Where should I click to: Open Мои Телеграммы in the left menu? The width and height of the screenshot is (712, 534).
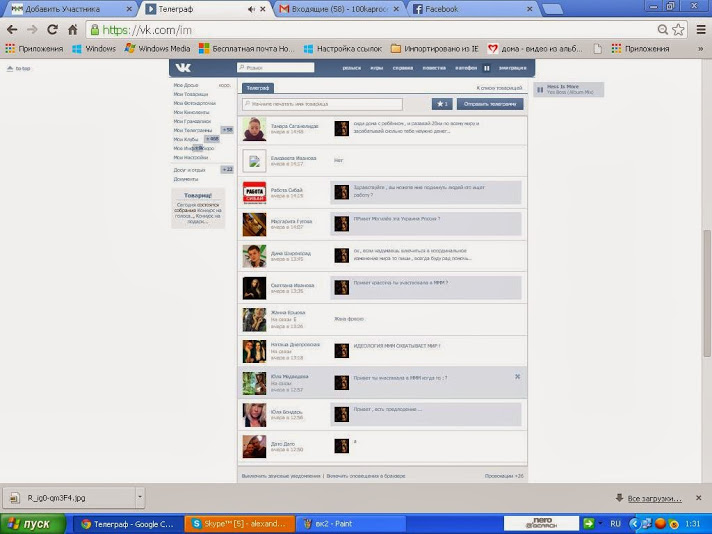(x=193, y=130)
